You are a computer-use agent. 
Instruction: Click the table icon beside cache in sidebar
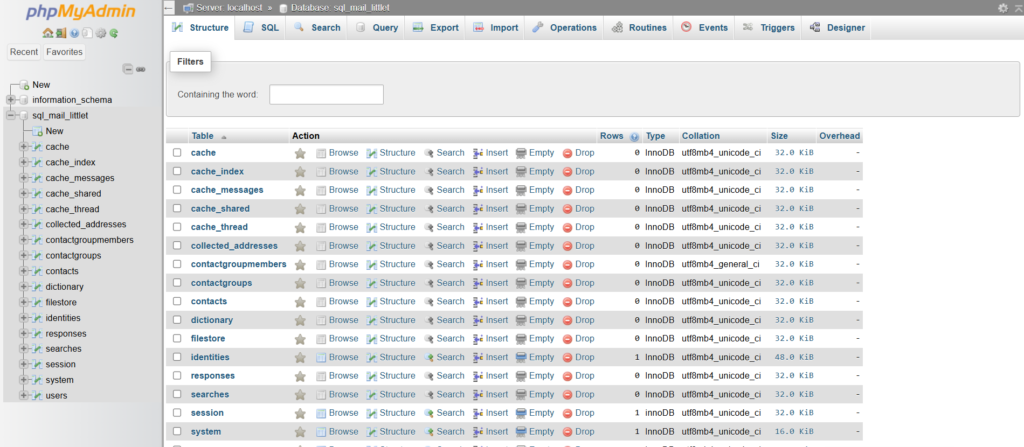[38, 147]
